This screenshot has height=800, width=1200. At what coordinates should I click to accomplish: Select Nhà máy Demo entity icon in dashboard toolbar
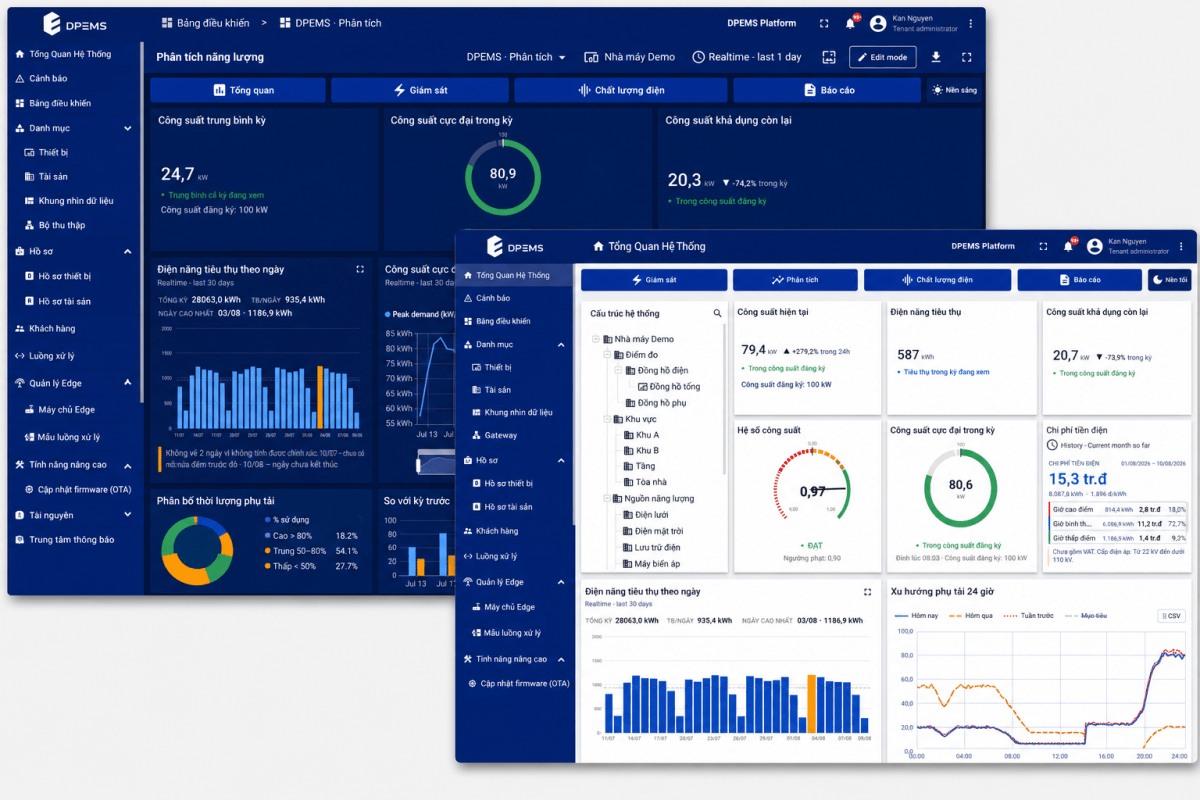[591, 57]
